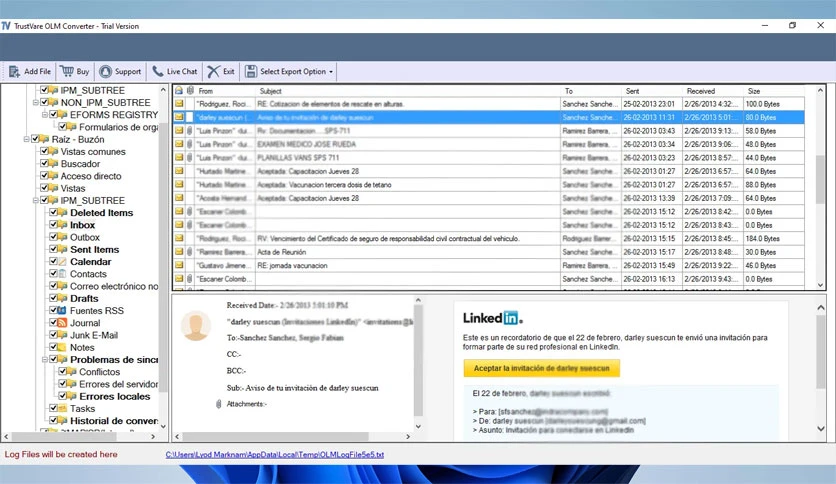The width and height of the screenshot is (836, 484).
Task: Uncheck the Deleted Items checkbox
Action: point(53,212)
